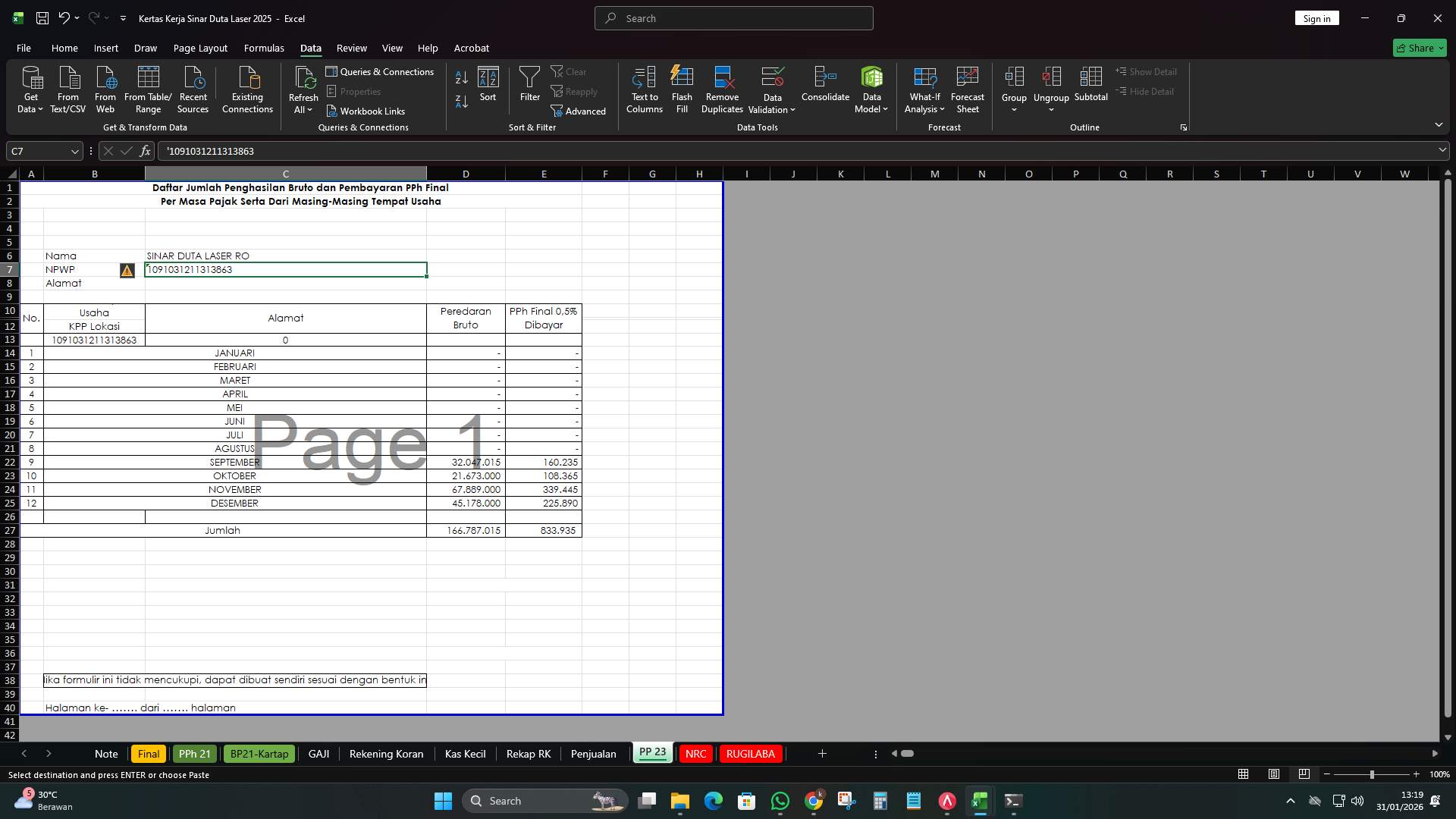Sort A to Z
The width and height of the screenshot is (1456, 819).
pyautogui.click(x=460, y=78)
